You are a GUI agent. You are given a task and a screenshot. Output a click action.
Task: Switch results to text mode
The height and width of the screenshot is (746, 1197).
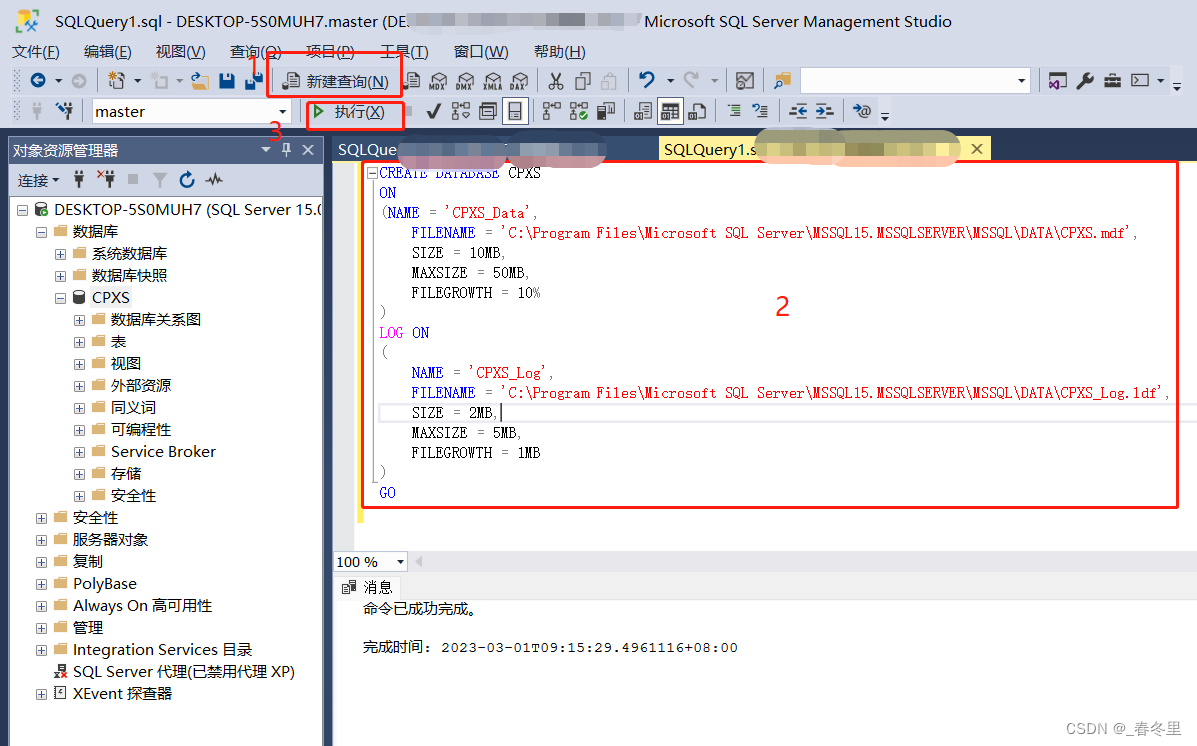643,111
